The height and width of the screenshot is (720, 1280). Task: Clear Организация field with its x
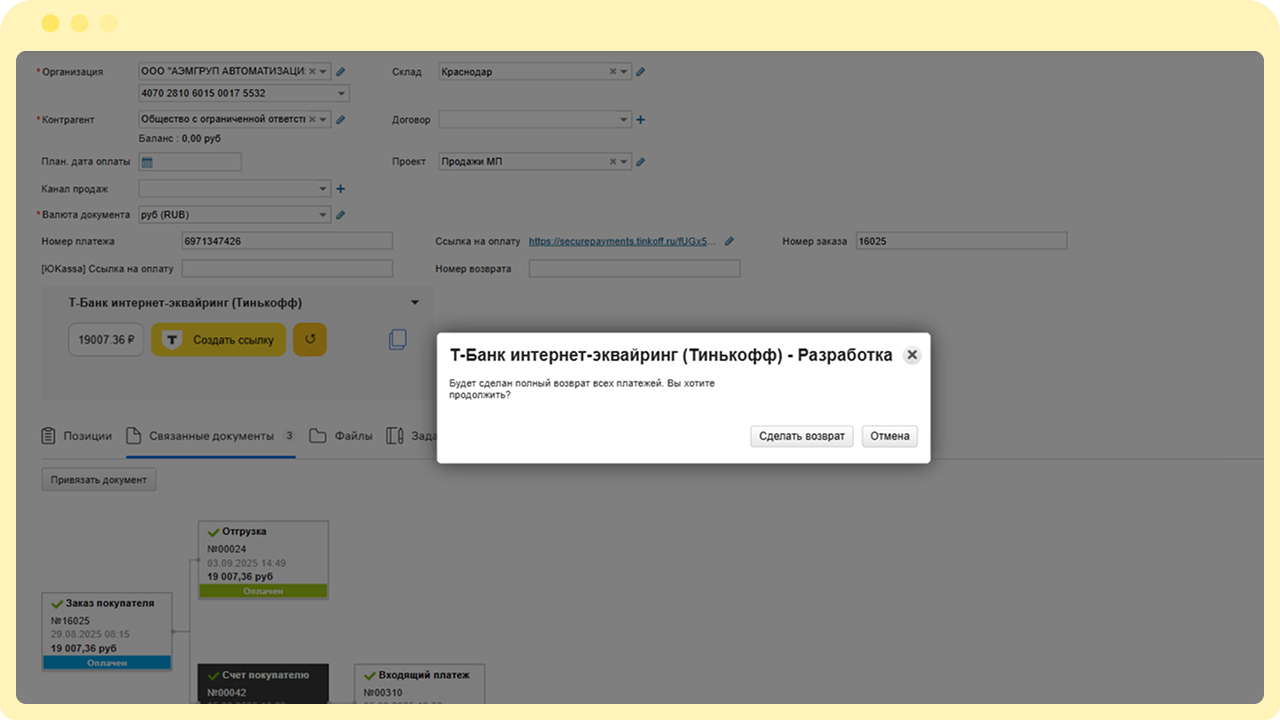pyautogui.click(x=312, y=71)
